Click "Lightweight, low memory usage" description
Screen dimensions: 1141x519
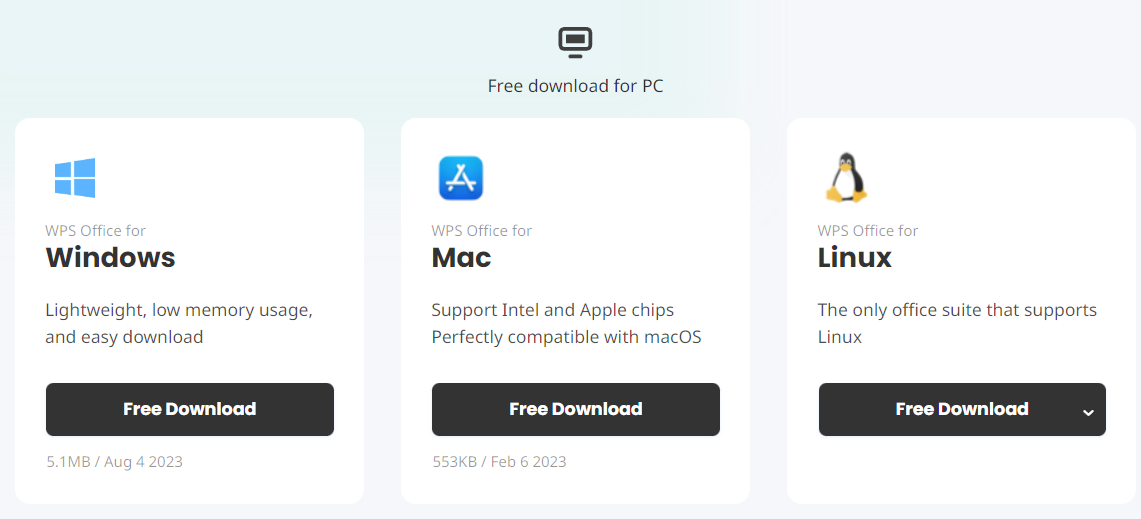pyautogui.click(x=179, y=310)
